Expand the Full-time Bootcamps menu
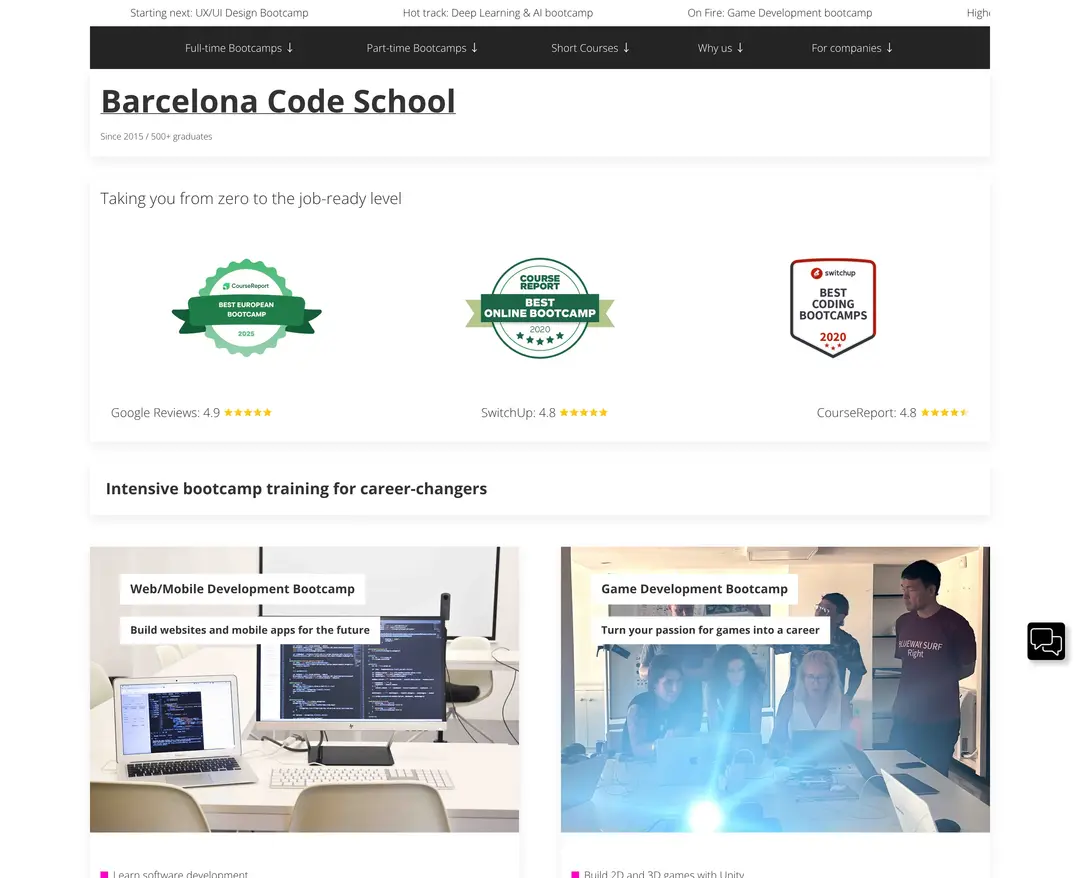The width and height of the screenshot is (1080, 878). coord(239,48)
